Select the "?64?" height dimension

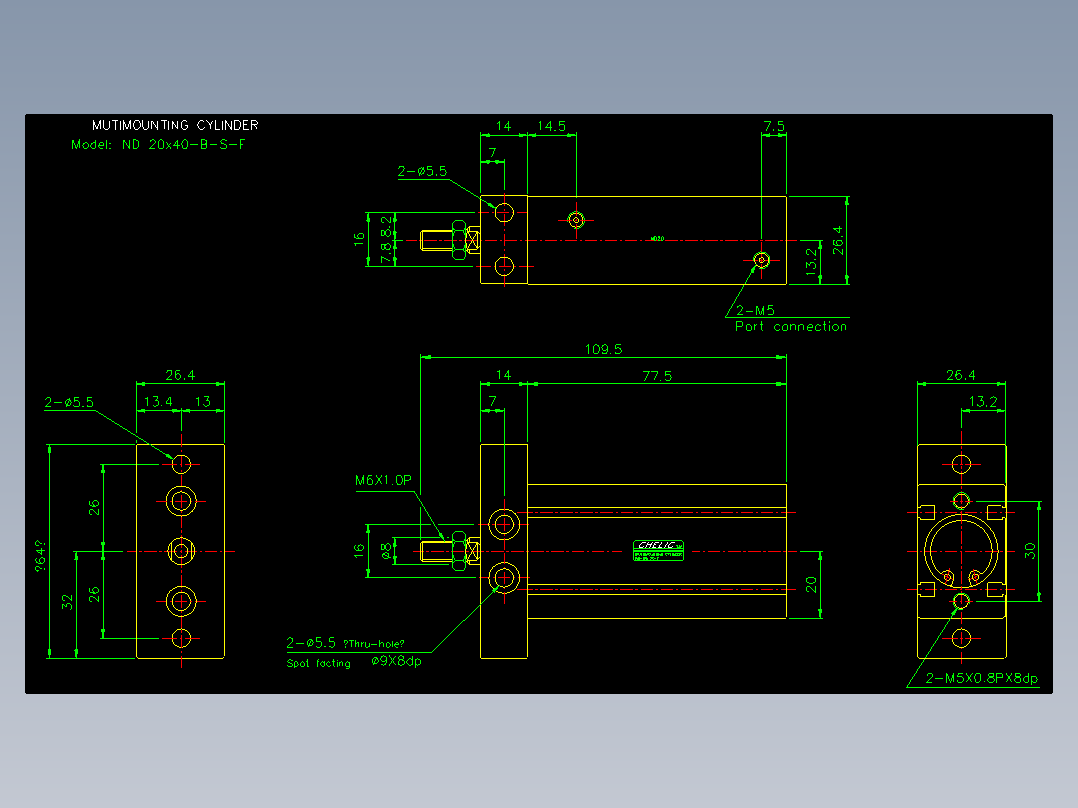click(41, 556)
